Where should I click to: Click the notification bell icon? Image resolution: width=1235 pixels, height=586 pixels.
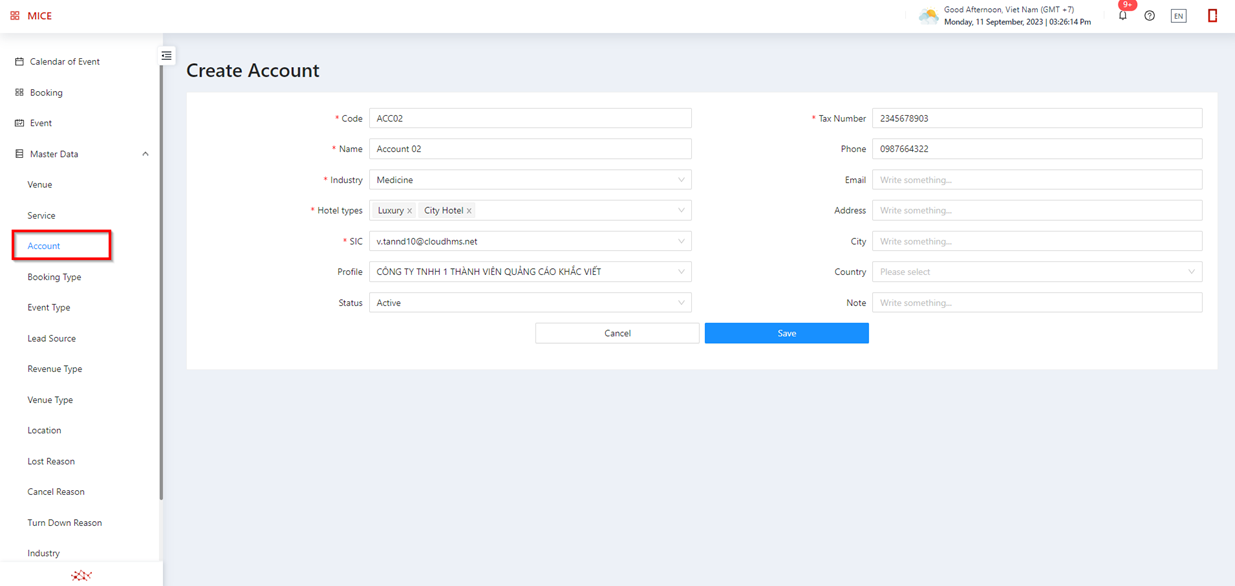tap(1122, 16)
